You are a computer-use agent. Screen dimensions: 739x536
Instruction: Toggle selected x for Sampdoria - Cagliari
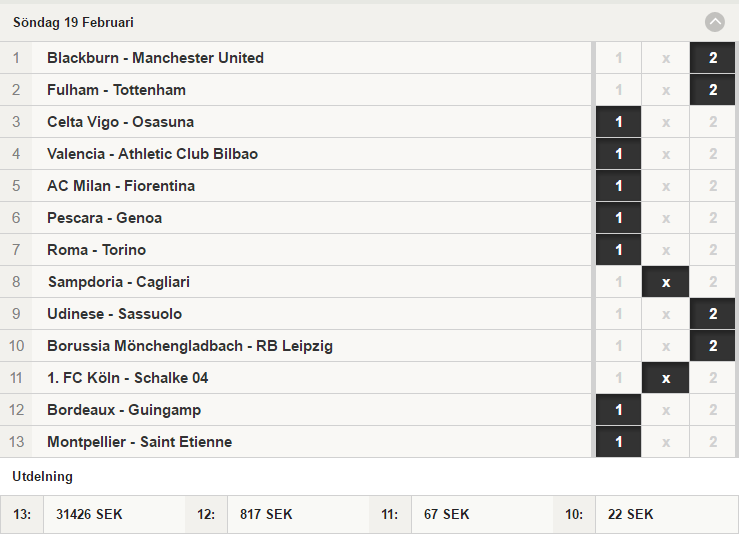[x=665, y=282]
